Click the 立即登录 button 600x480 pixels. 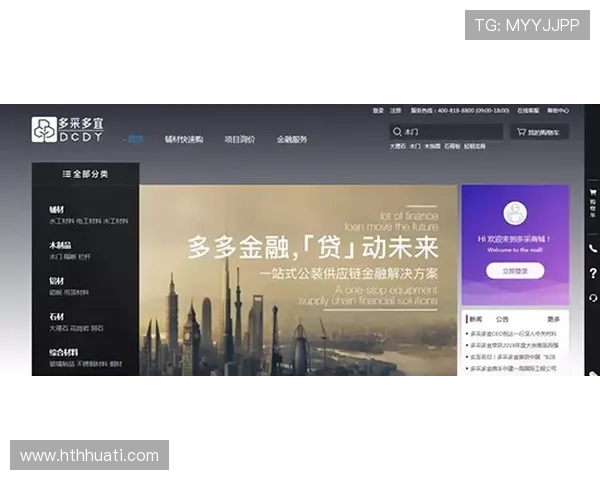[x=515, y=271]
